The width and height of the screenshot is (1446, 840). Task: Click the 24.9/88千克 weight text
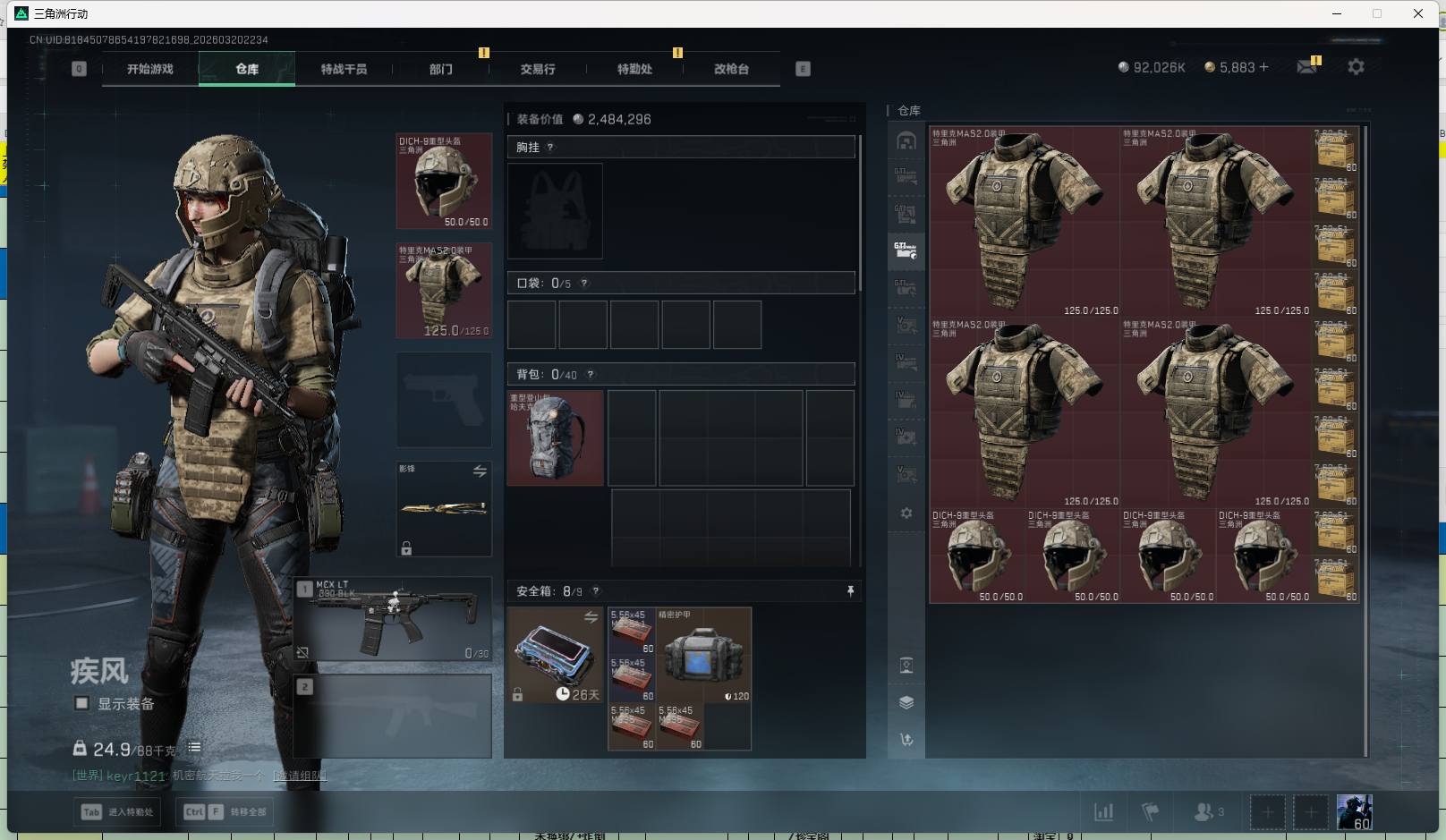point(134,750)
